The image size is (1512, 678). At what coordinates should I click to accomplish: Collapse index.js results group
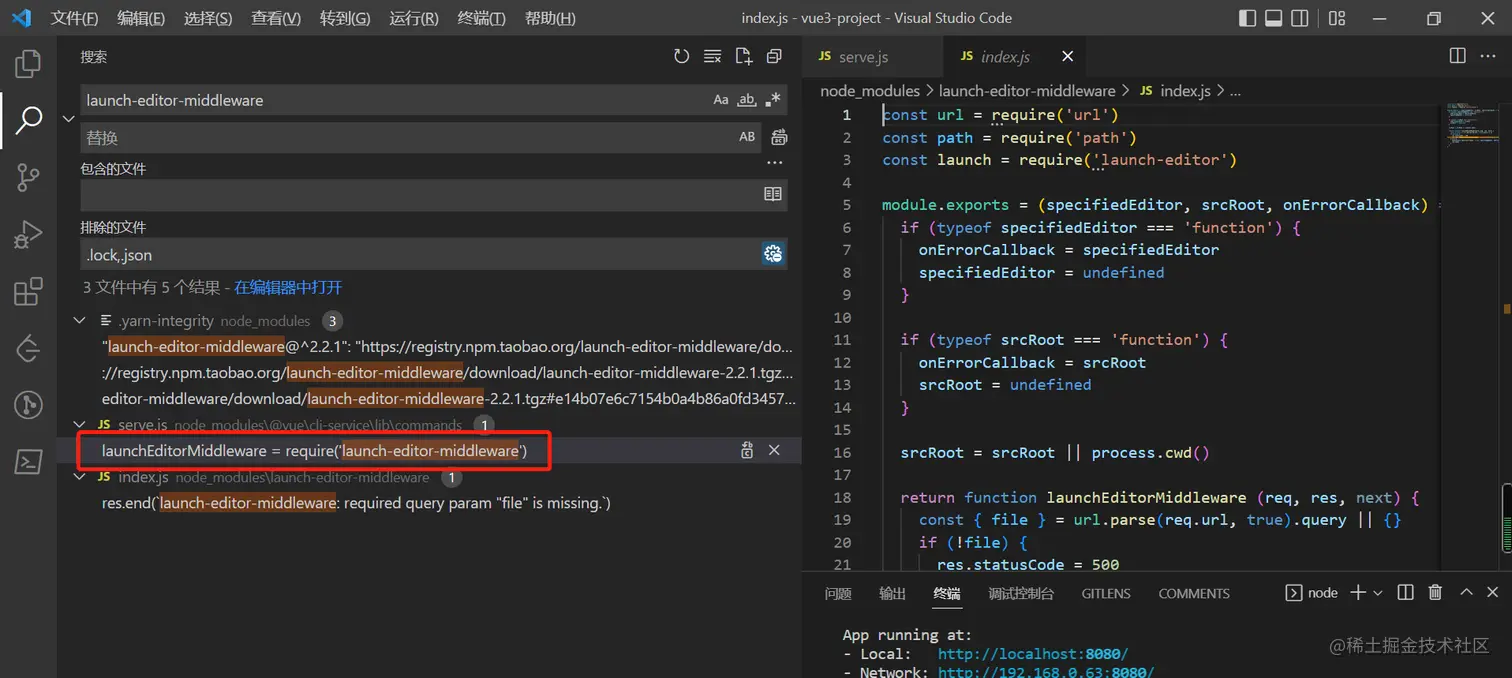tap(80, 478)
